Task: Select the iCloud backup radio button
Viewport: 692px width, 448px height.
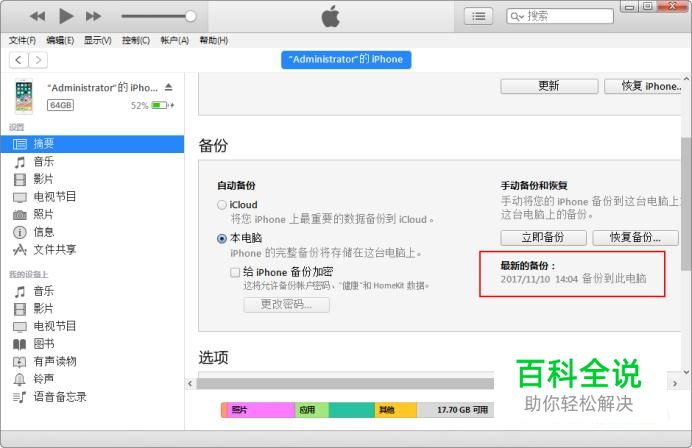Action: tap(222, 205)
